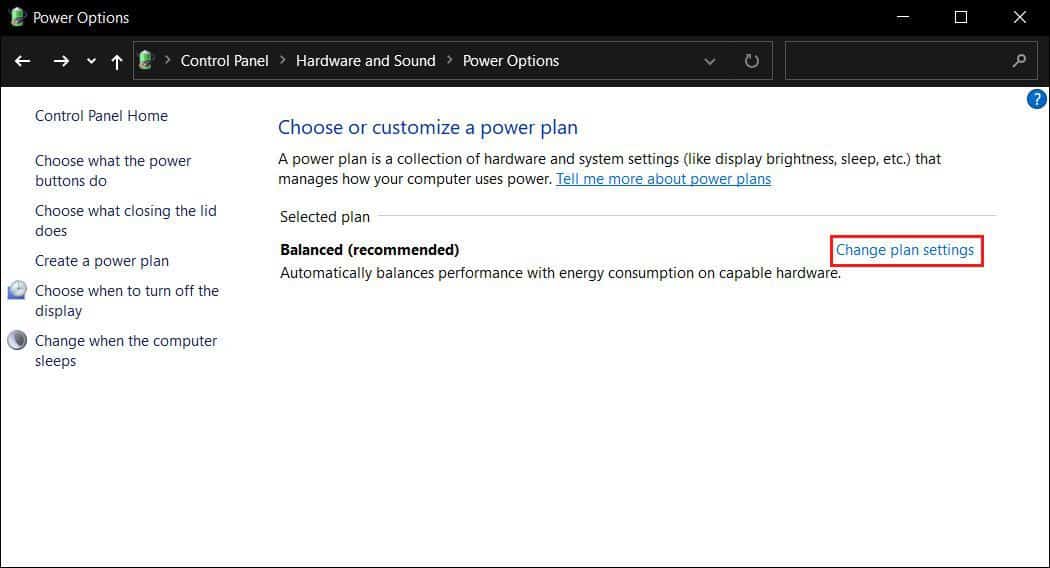Viewport: 1050px width, 568px height.
Task: Click the Forward navigation arrow
Action: coord(61,61)
